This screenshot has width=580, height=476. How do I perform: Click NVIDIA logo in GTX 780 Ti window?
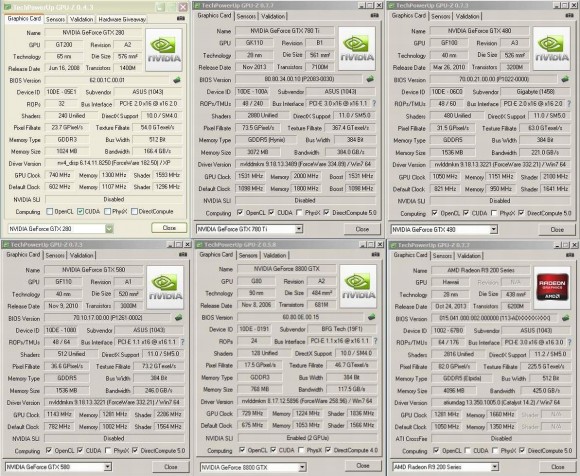coord(357,48)
